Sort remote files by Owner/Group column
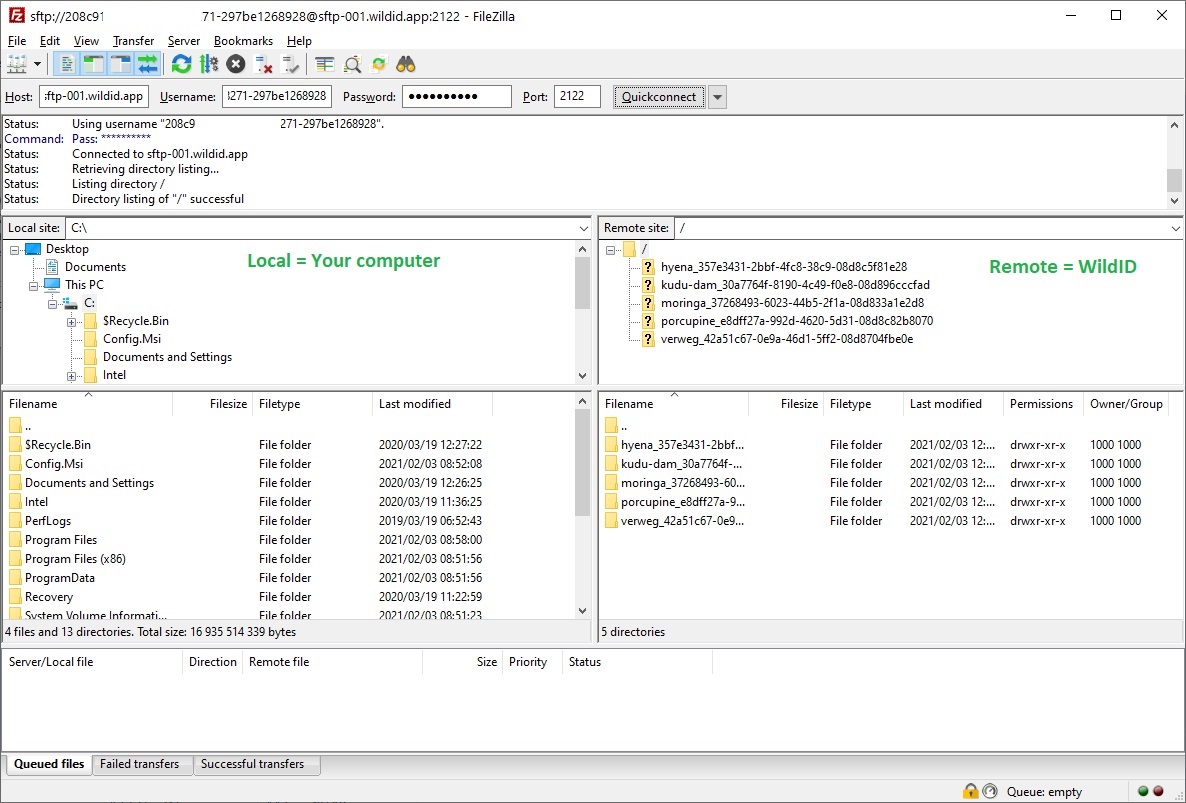This screenshot has height=803, width=1186. pyautogui.click(x=1126, y=404)
